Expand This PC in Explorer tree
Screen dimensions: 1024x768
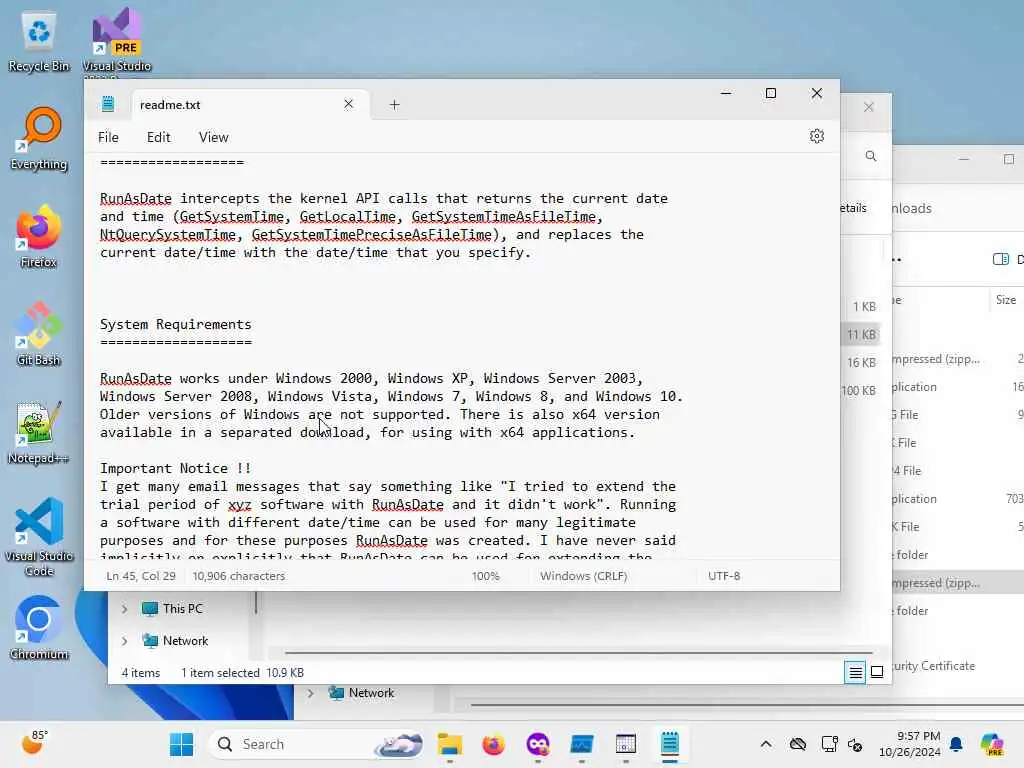point(124,609)
